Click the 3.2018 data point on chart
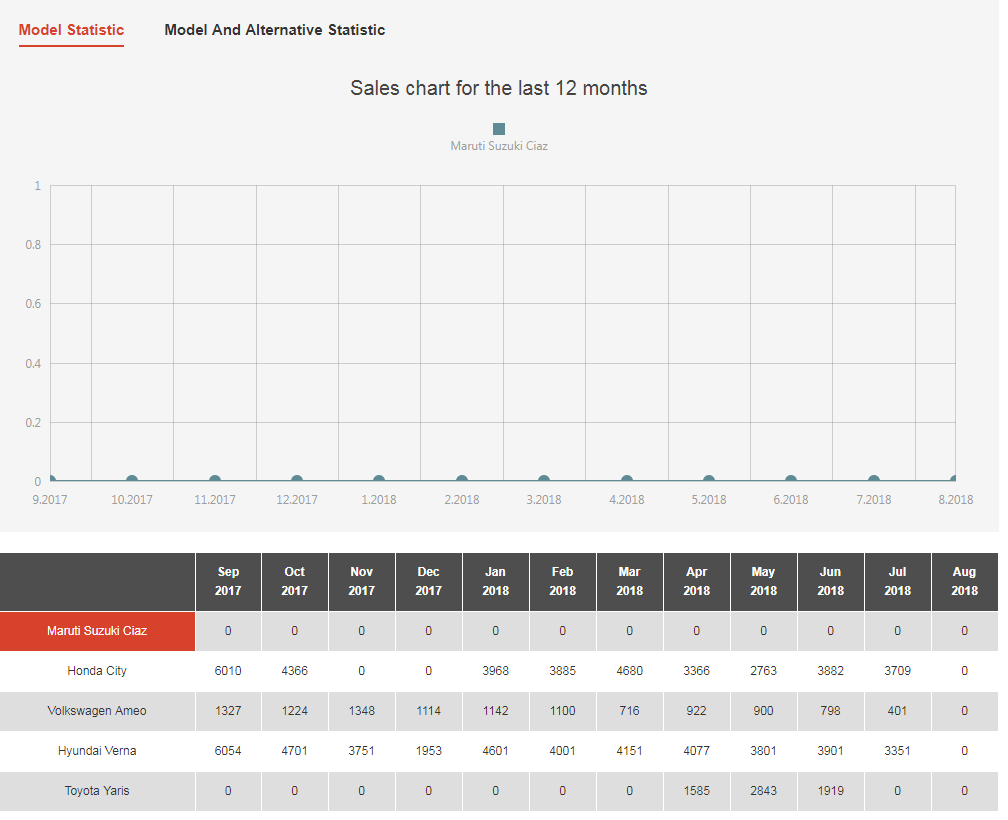Viewport: 1008px width, 820px height. coord(544,480)
